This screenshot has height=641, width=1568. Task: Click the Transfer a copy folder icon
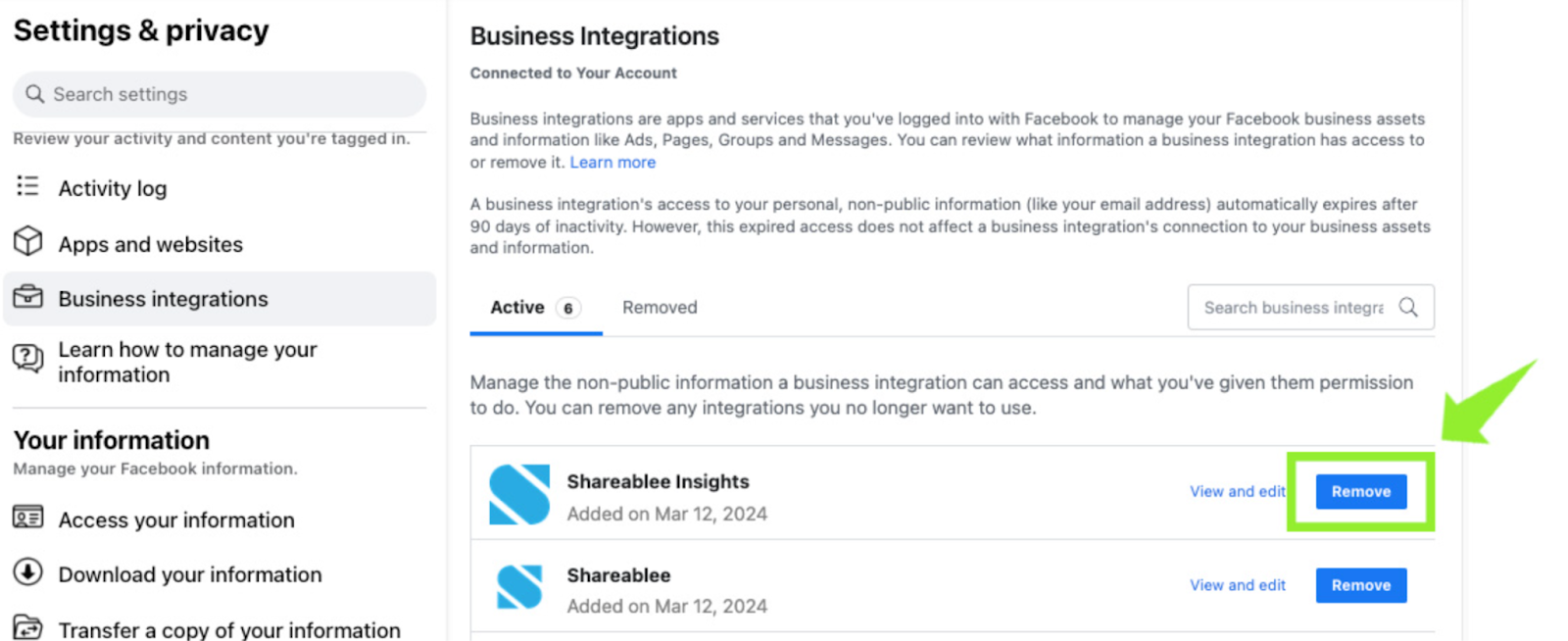coord(28,627)
